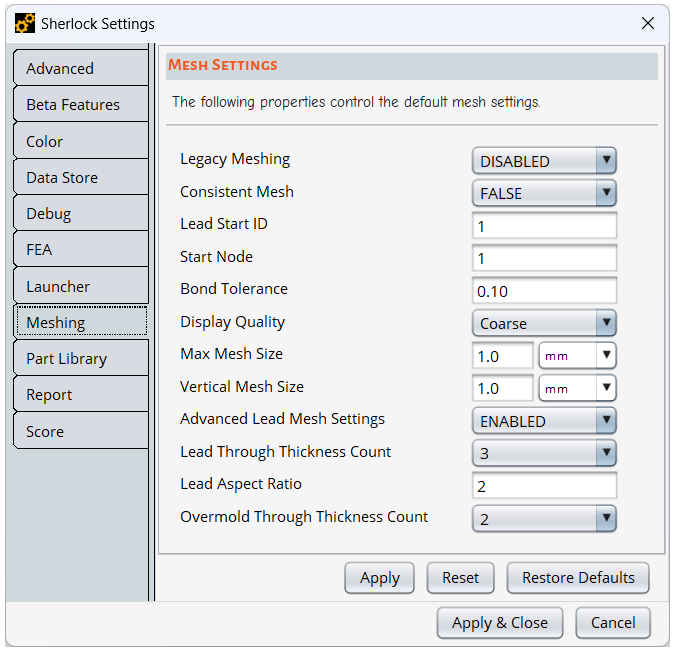Image resolution: width=673 pixels, height=651 pixels.
Task: Change the Vertical Mesh Size unit dropdown
Action: point(577,388)
